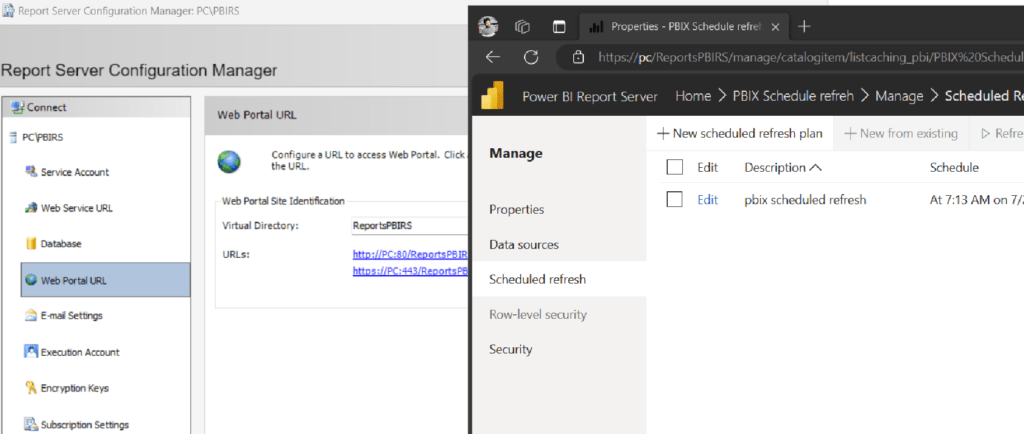Click the Execution Account icon
Screen dimensions: 1024x434
31,351
